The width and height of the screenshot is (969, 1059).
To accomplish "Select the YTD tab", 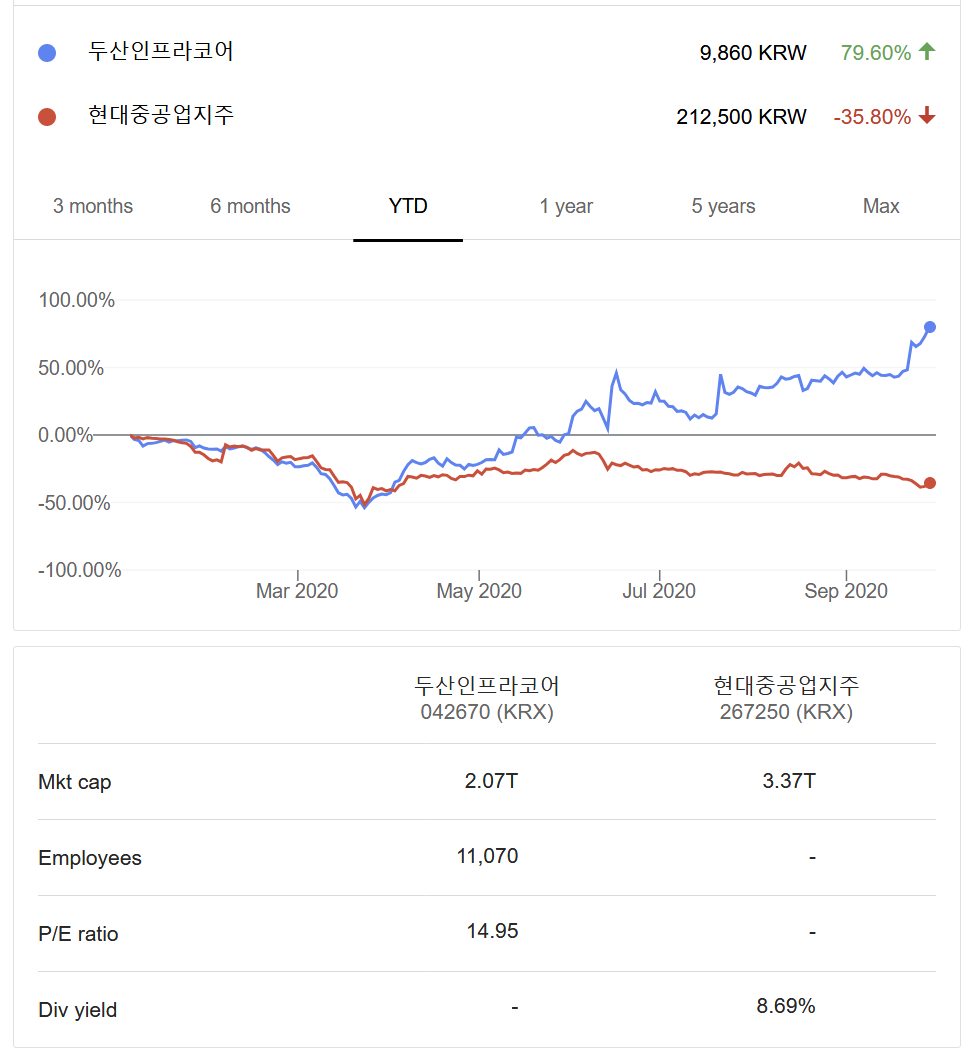I will pos(408,206).
